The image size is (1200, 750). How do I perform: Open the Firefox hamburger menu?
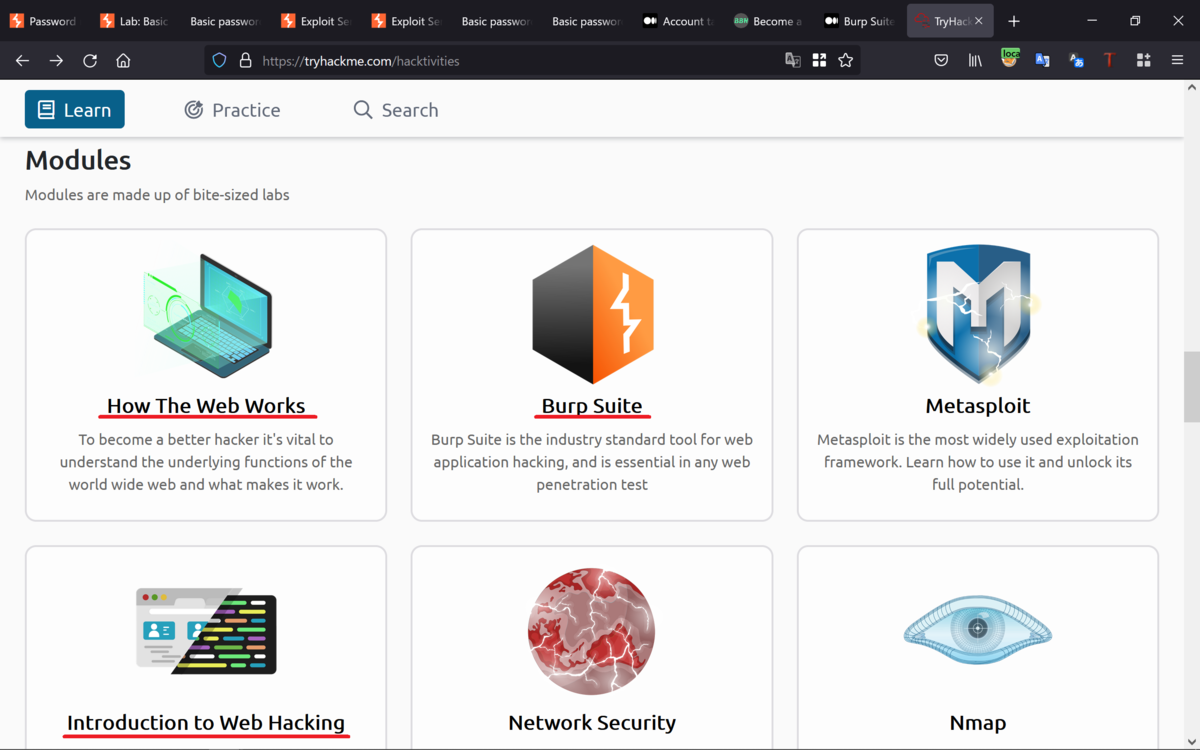pyautogui.click(x=1177, y=61)
